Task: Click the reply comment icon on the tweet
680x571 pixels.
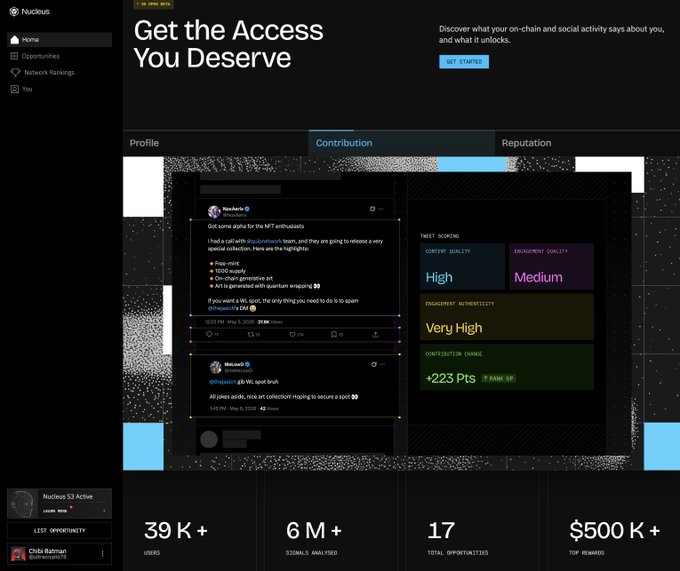Action: click(x=209, y=334)
